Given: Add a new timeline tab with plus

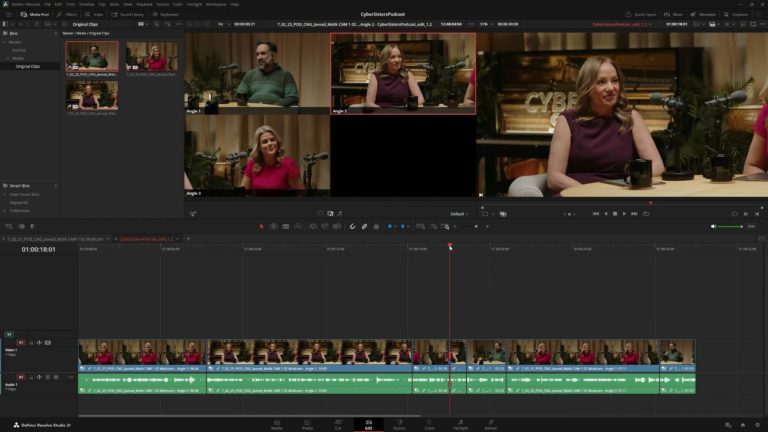Looking at the screenshot, I should click(x=188, y=239).
